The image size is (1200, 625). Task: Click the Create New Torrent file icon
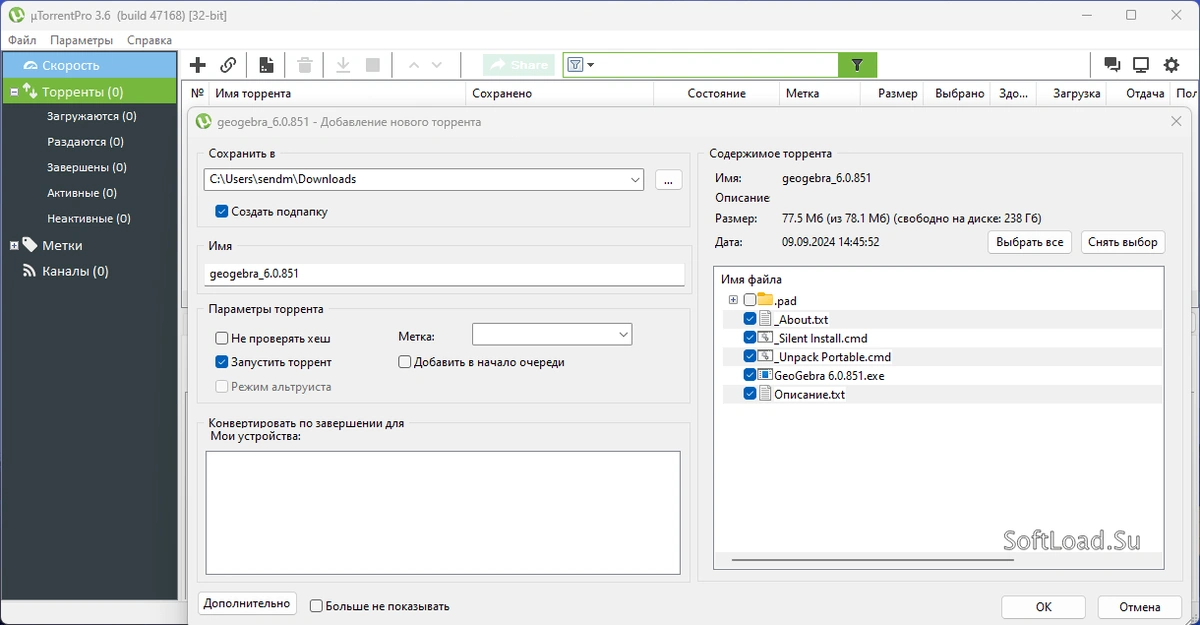click(x=266, y=65)
